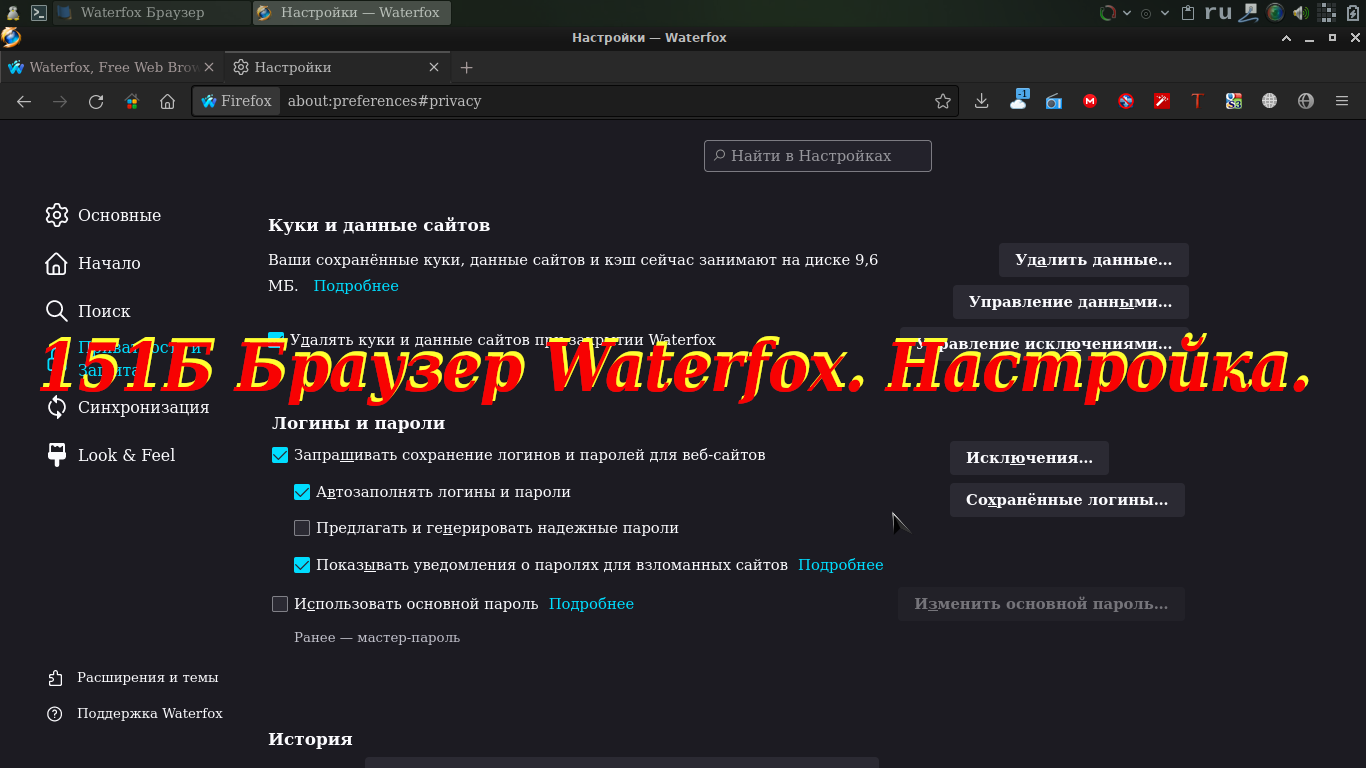Open the red T extension

click(x=1197, y=101)
